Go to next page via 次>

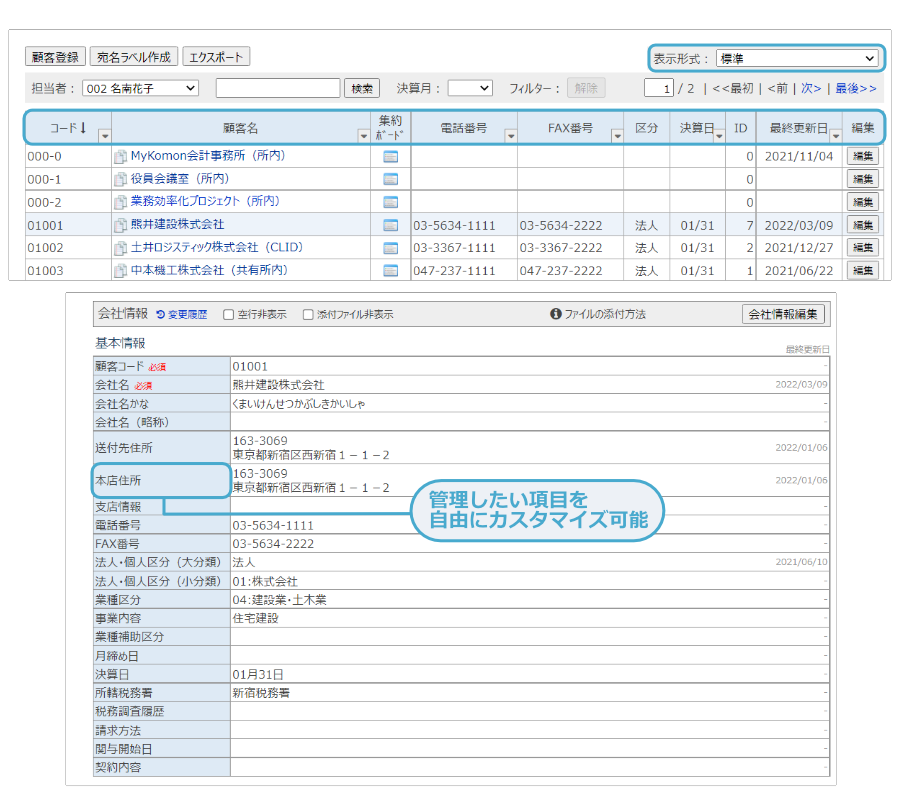click(x=811, y=88)
